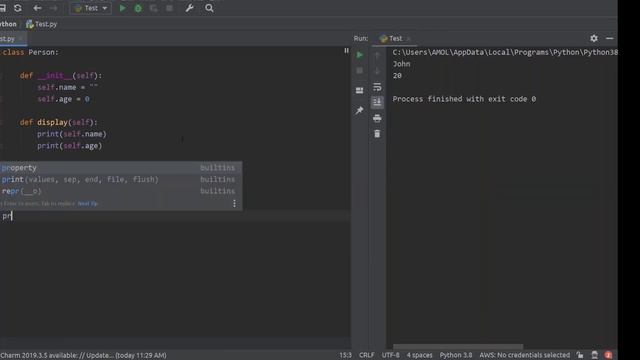Open the CRLF line separator selector
The image size is (640, 360).
click(x=367, y=355)
